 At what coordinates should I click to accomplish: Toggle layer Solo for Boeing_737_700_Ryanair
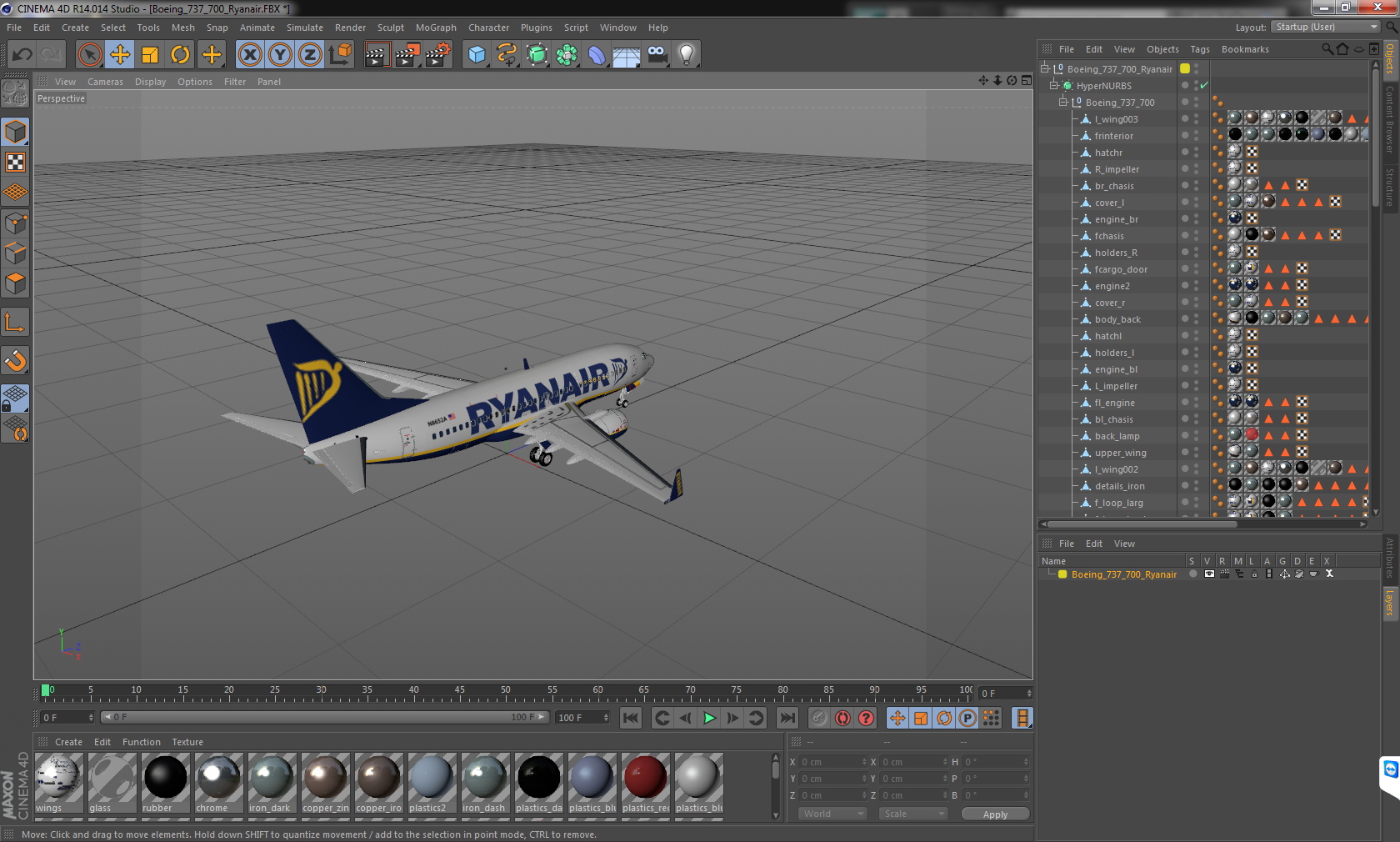[1193, 574]
